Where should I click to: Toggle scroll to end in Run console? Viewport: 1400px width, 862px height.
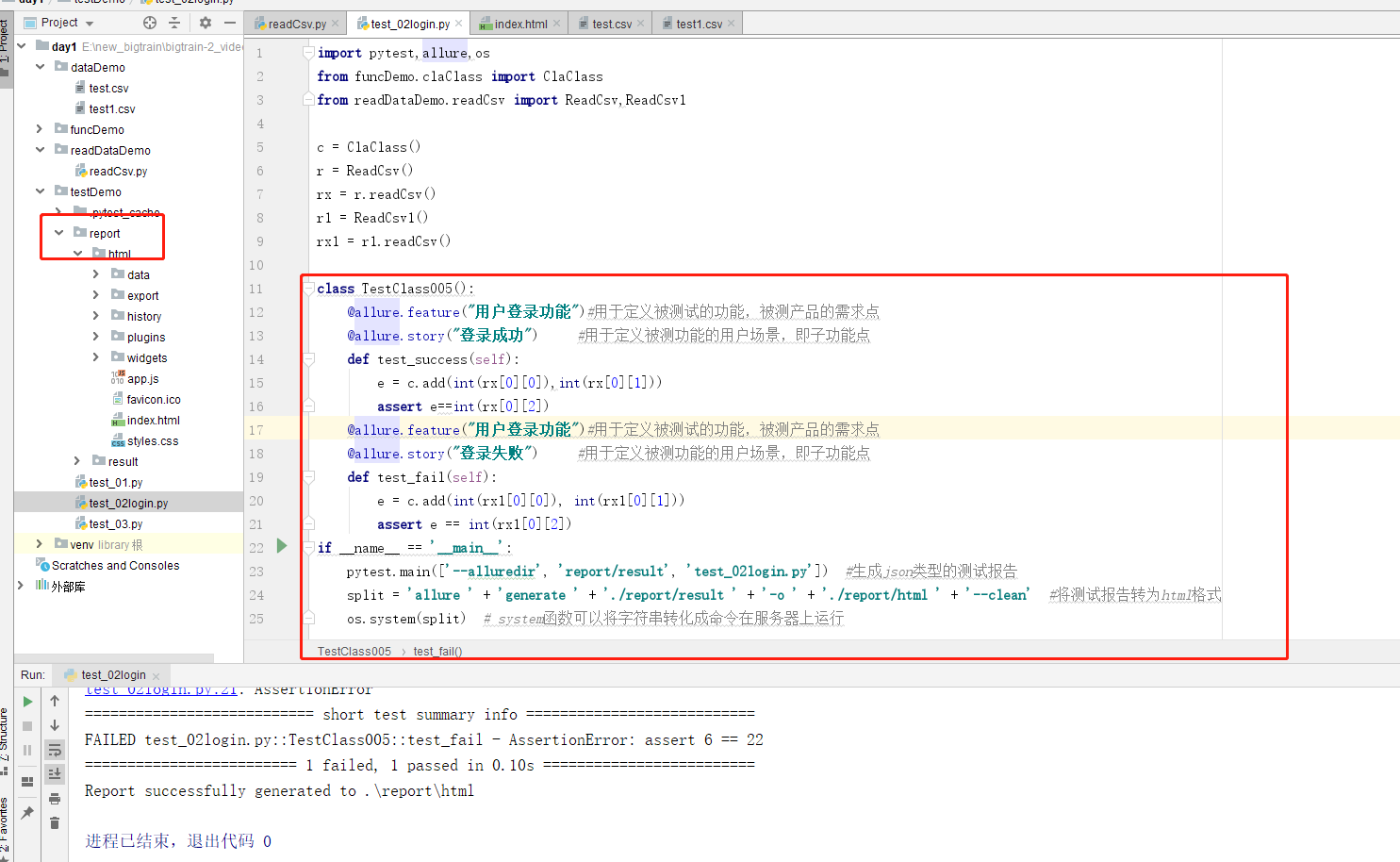55,774
